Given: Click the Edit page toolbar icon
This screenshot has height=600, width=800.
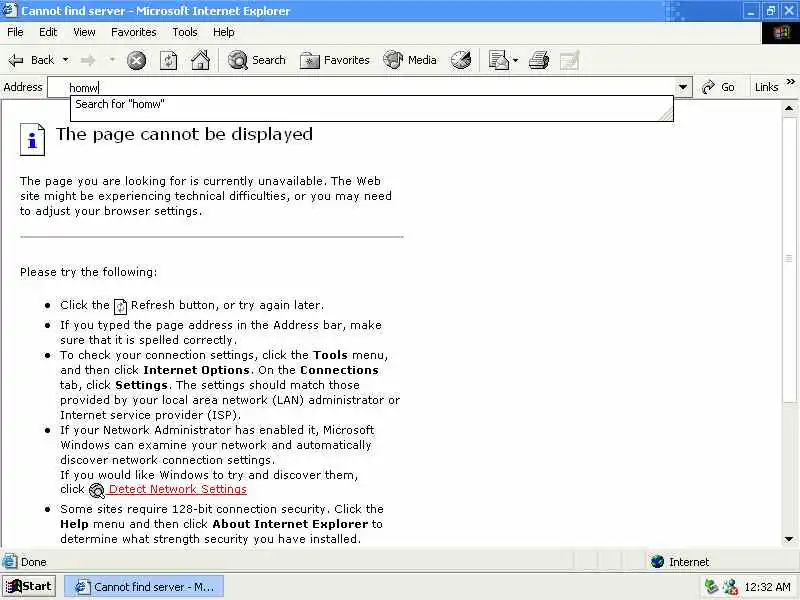Looking at the screenshot, I should [569, 60].
